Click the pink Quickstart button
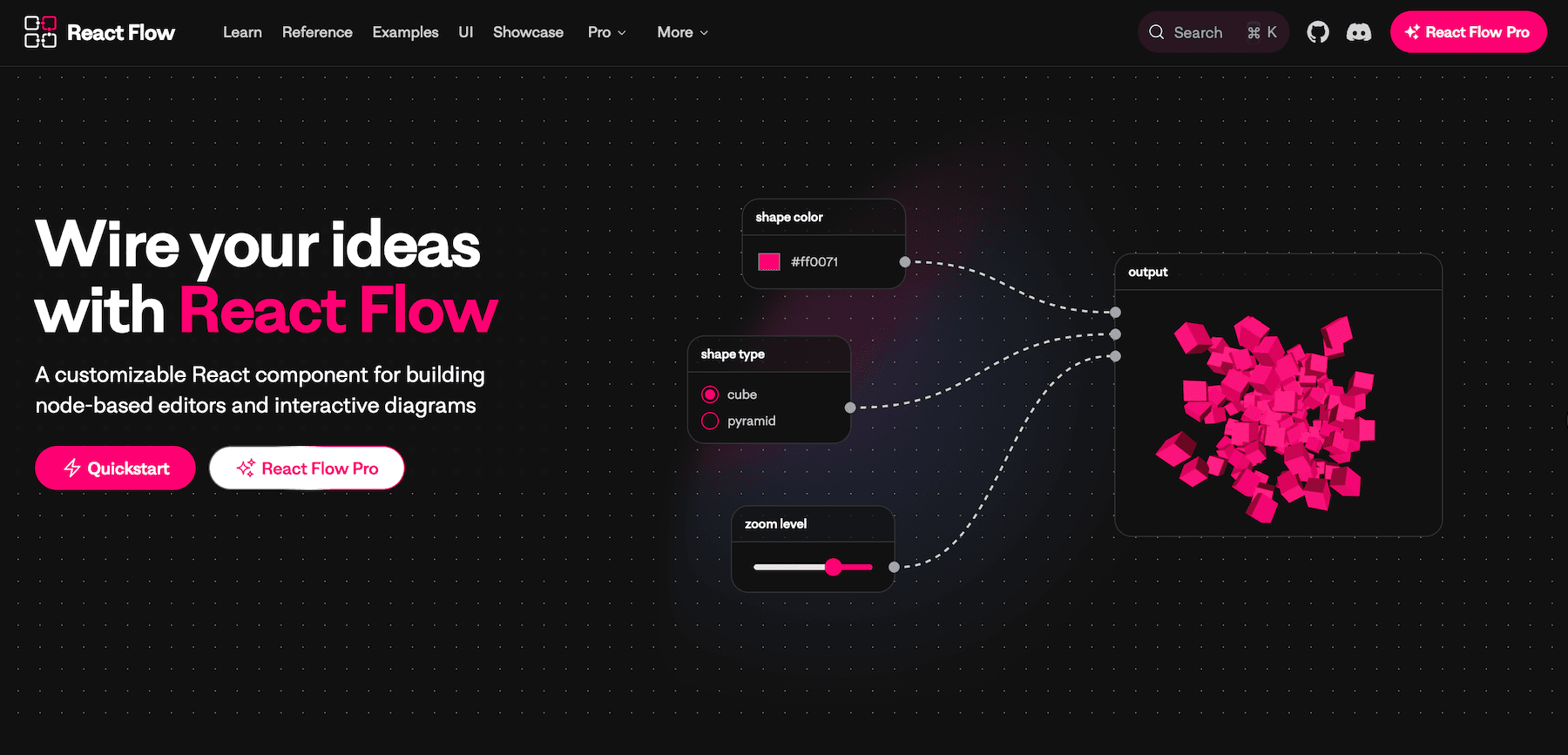 coord(115,469)
